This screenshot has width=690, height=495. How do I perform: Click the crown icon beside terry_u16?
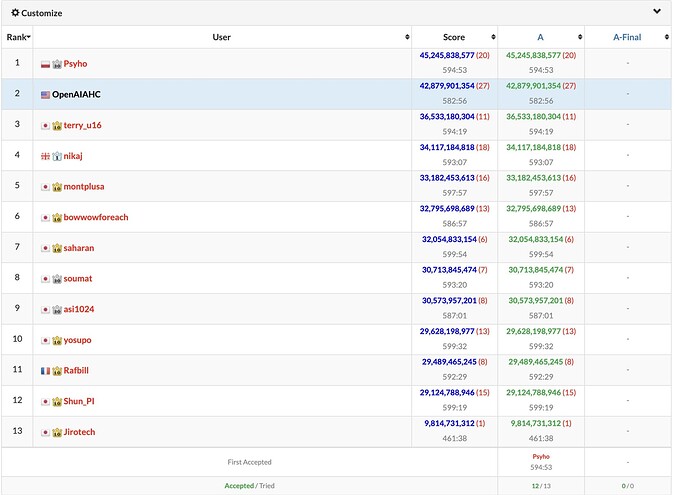(57, 126)
